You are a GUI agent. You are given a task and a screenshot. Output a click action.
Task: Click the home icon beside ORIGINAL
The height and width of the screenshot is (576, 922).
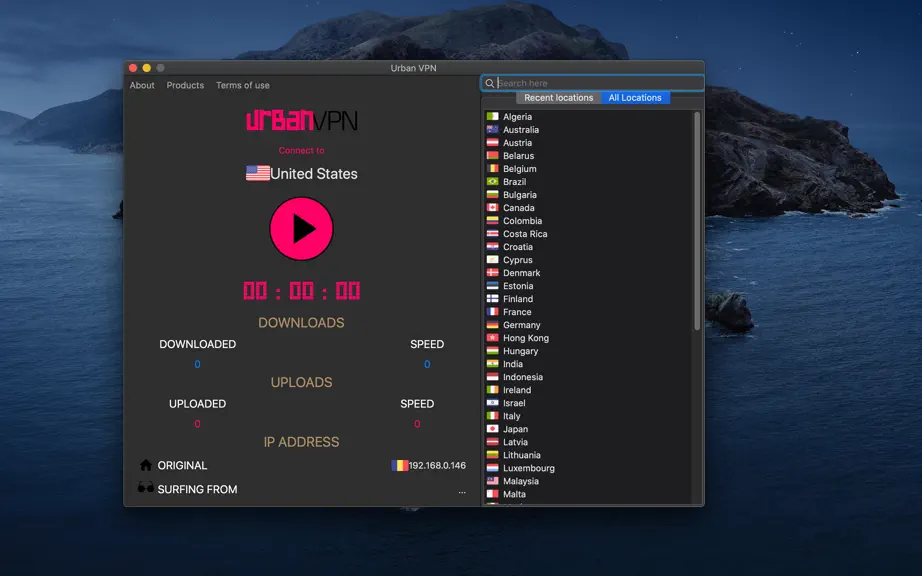(146, 465)
